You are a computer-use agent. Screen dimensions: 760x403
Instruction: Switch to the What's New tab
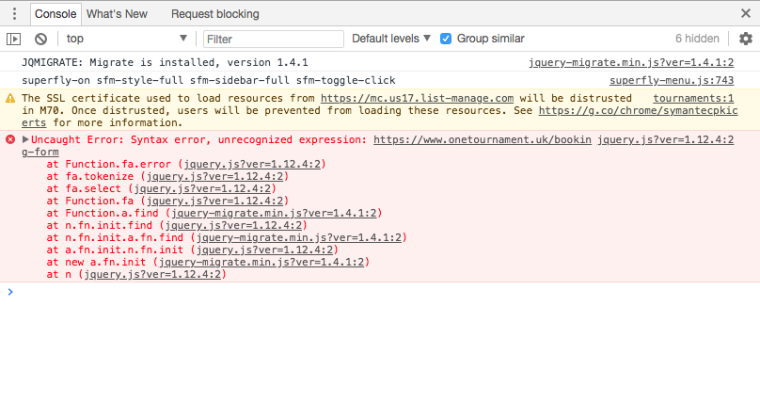(116, 14)
